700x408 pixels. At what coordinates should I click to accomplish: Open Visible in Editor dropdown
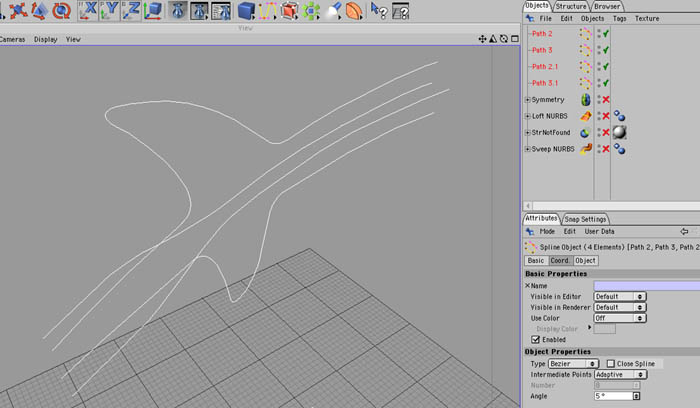[x=620, y=297]
